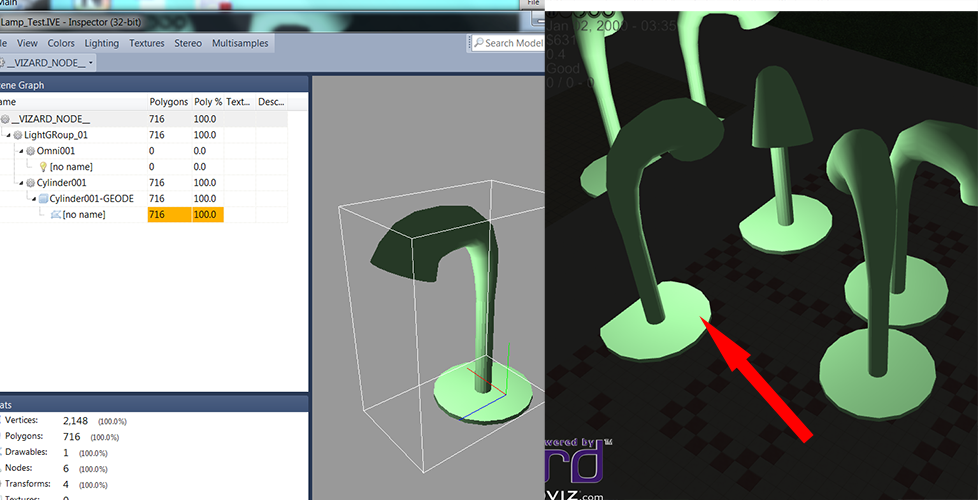Sort by the Poly % column header

coord(208,102)
